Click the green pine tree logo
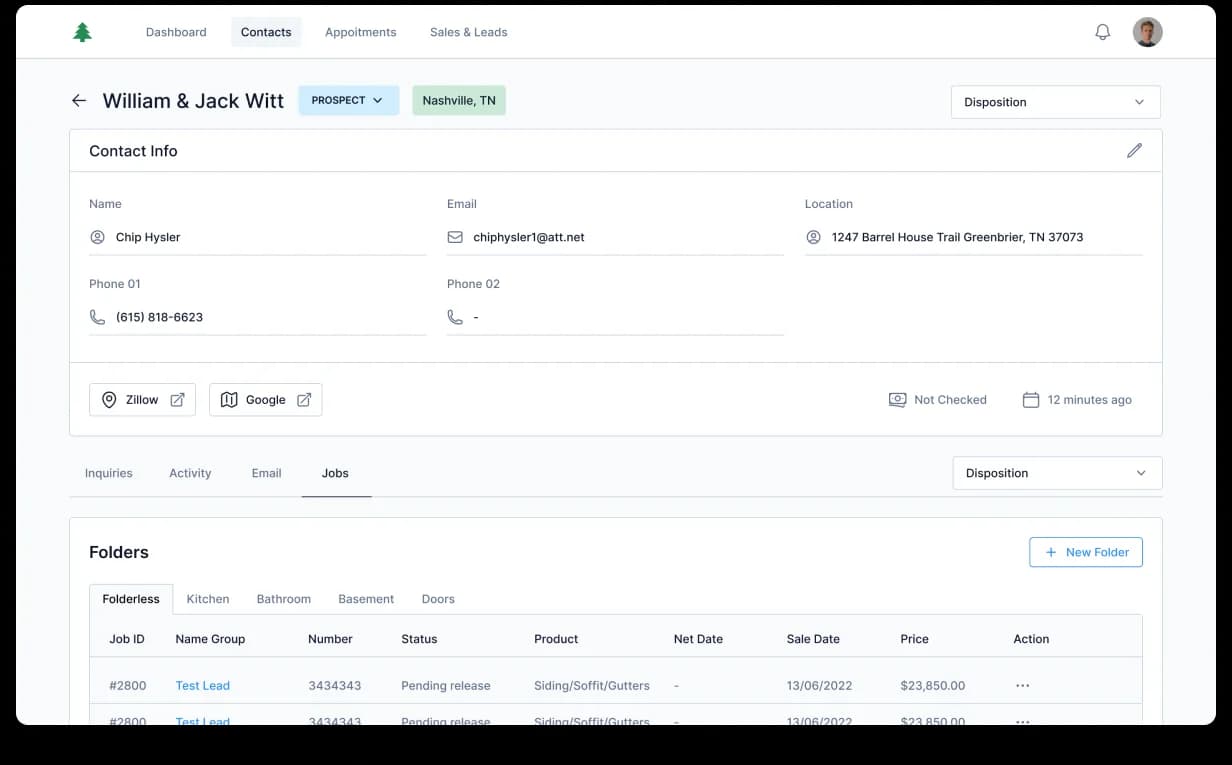The image size is (1232, 765). (x=82, y=32)
